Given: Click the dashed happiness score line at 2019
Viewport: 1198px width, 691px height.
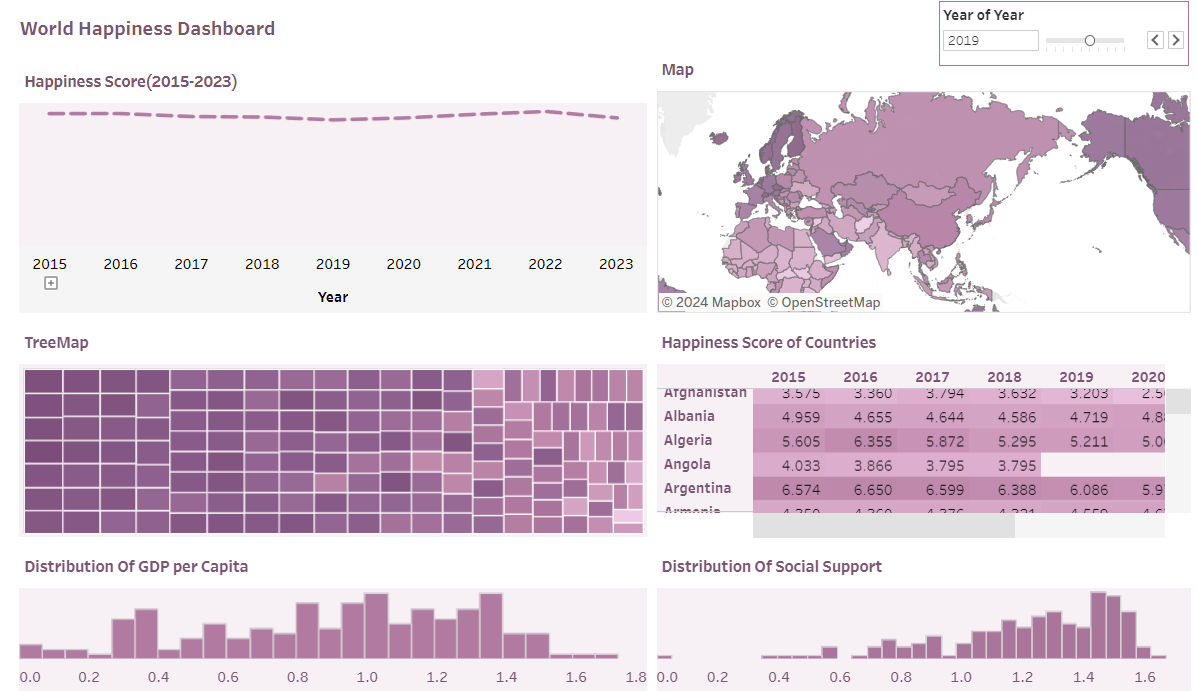Looking at the screenshot, I should [333, 119].
